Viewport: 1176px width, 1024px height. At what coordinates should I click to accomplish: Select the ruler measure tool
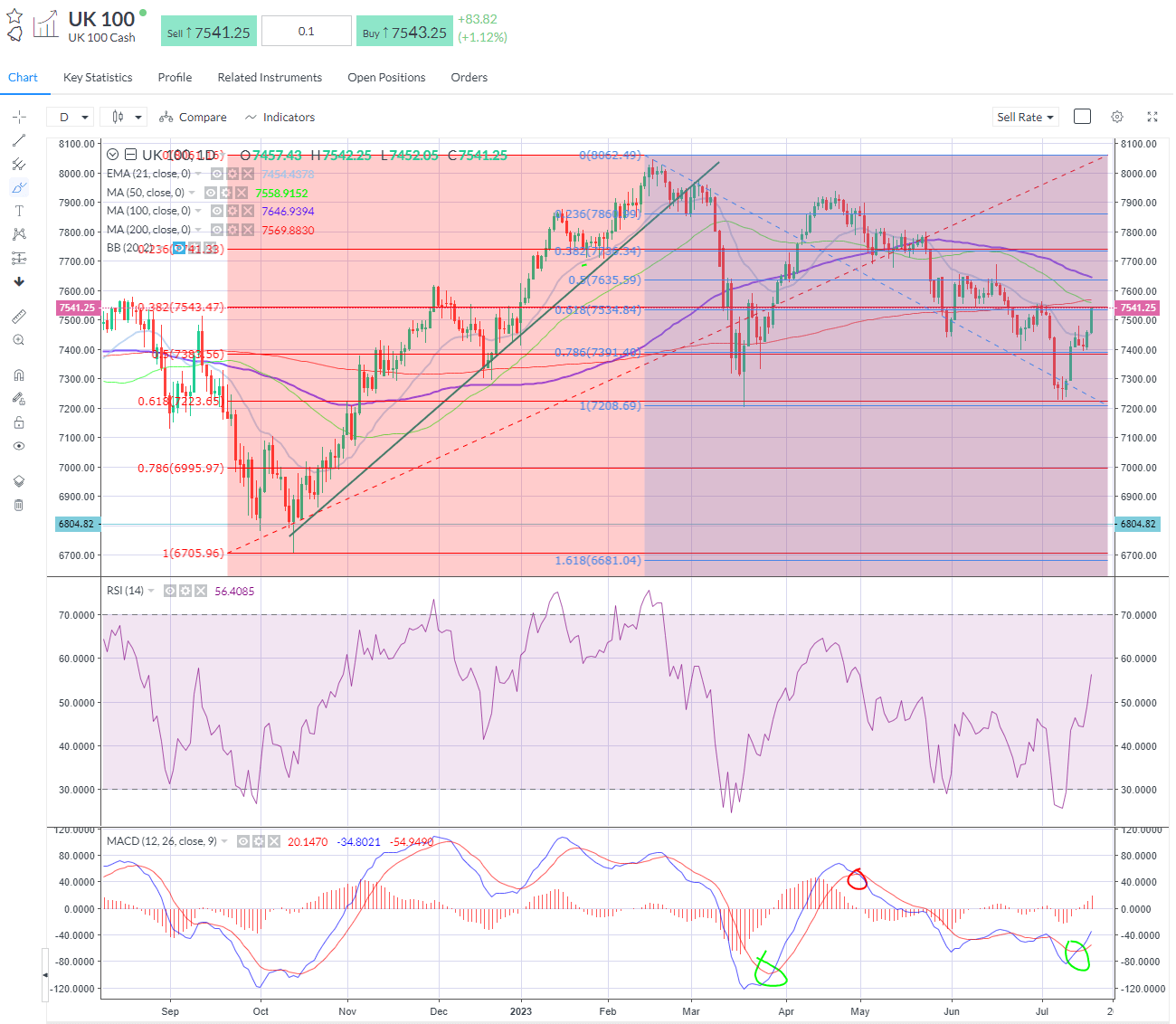click(x=19, y=317)
